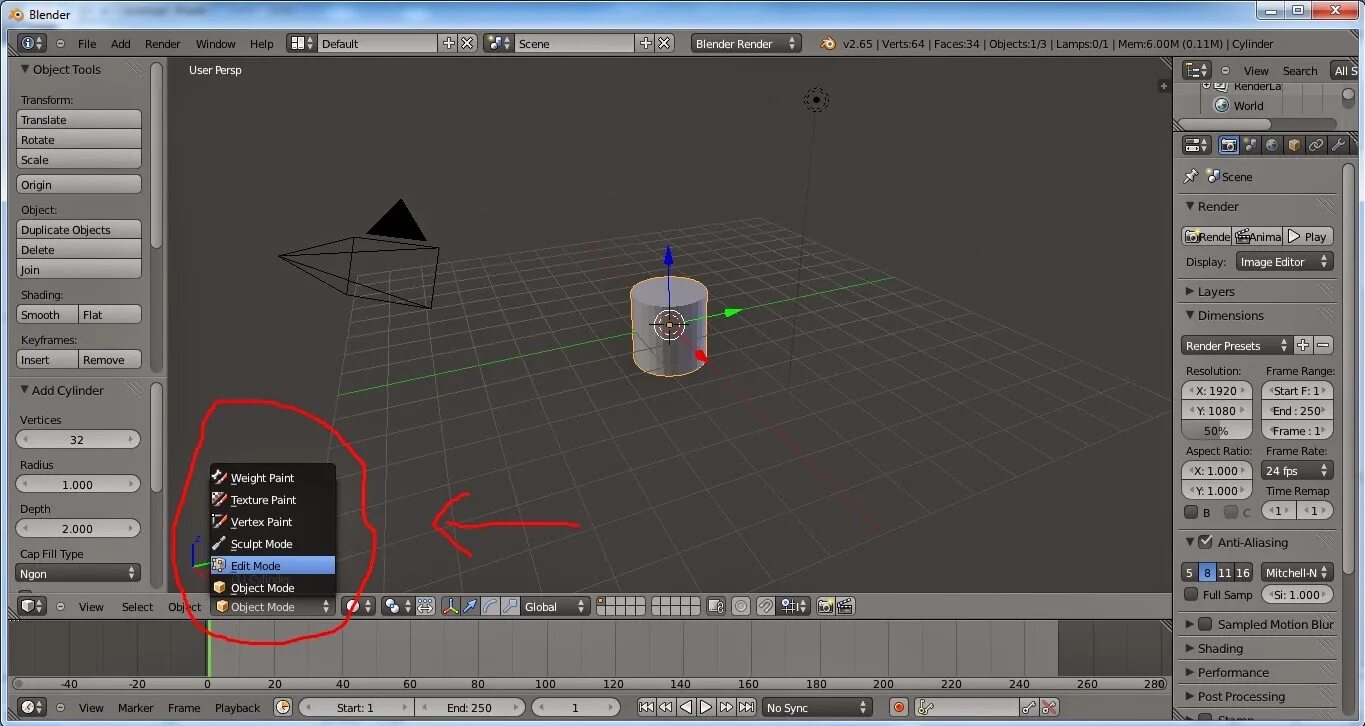Switch to World properties tab icon

(1272, 145)
